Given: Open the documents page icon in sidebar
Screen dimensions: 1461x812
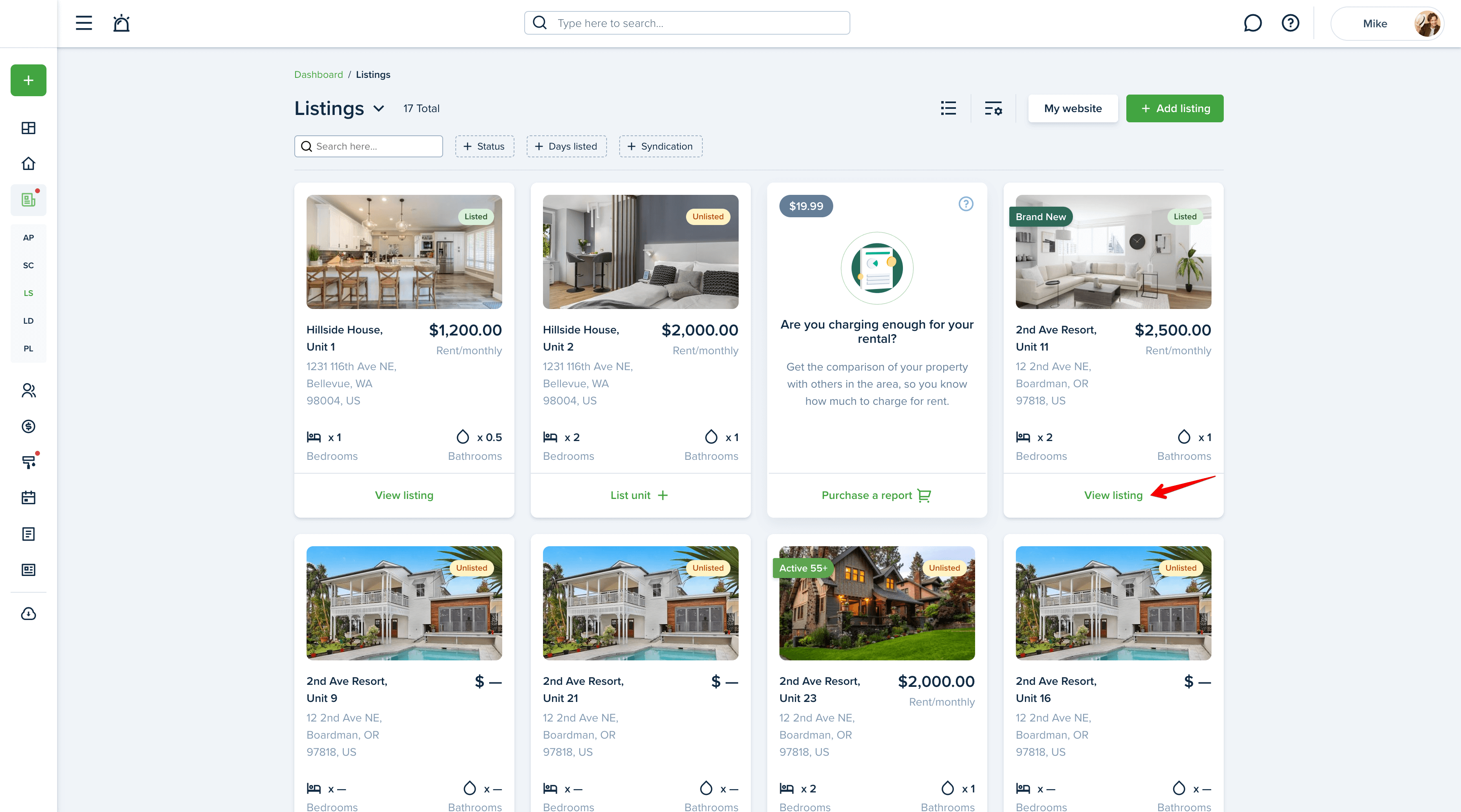Looking at the screenshot, I should (x=29, y=534).
